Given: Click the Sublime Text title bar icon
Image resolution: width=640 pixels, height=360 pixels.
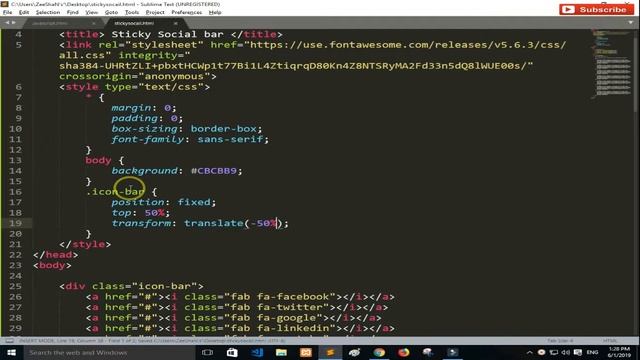Looking at the screenshot, I should 4,4.
